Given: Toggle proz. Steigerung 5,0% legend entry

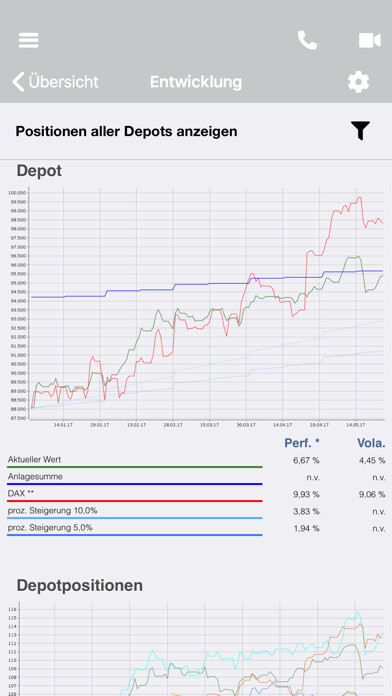Looking at the screenshot, I should point(135,530).
